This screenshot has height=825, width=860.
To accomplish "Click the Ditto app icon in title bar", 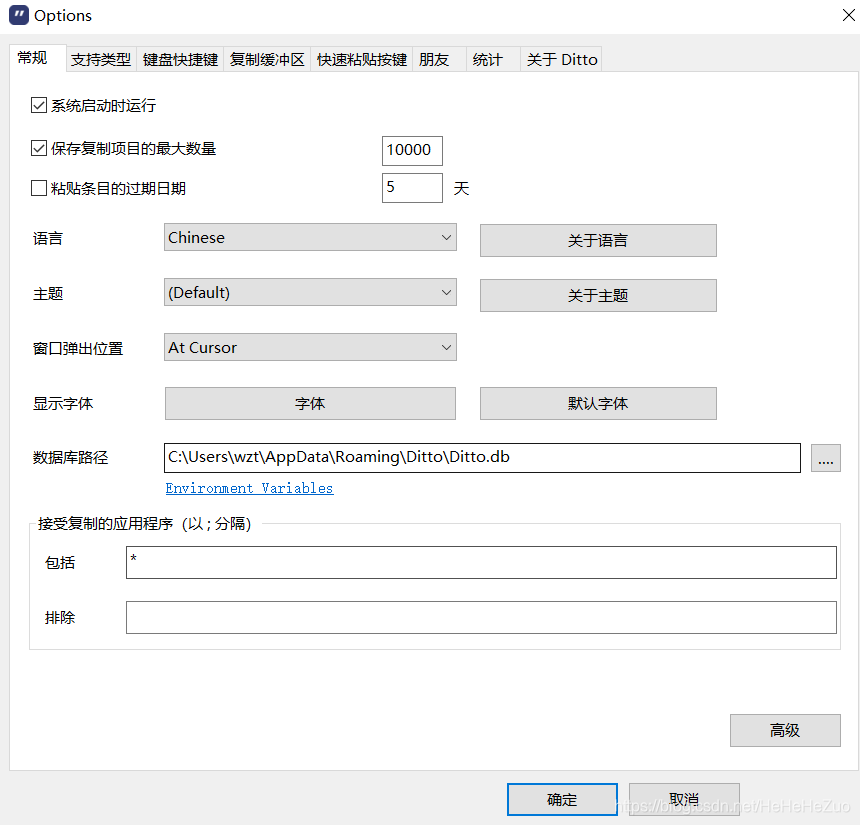I will pyautogui.click(x=19, y=15).
